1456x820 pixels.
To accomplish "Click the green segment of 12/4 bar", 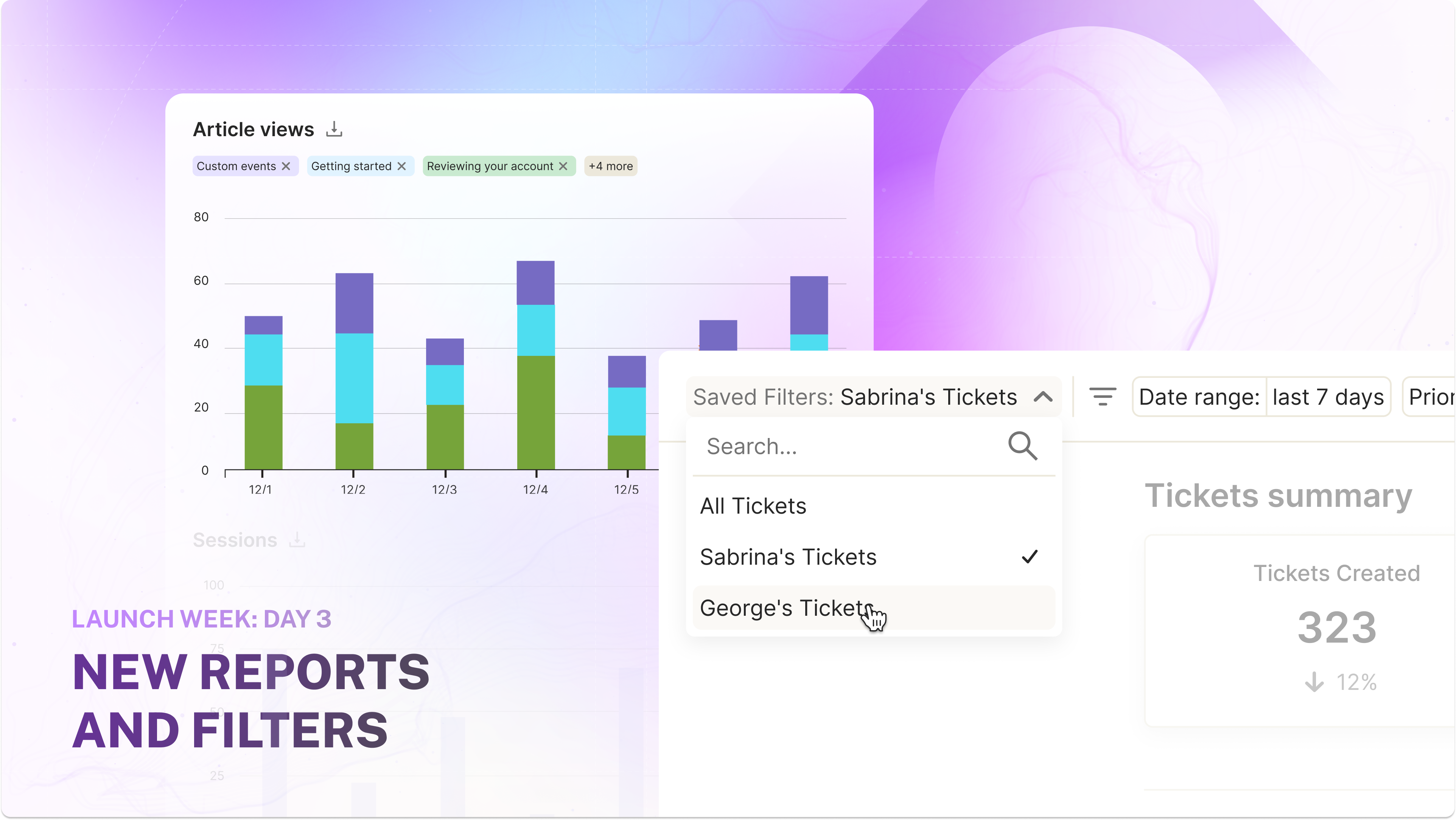I will tap(535, 413).
